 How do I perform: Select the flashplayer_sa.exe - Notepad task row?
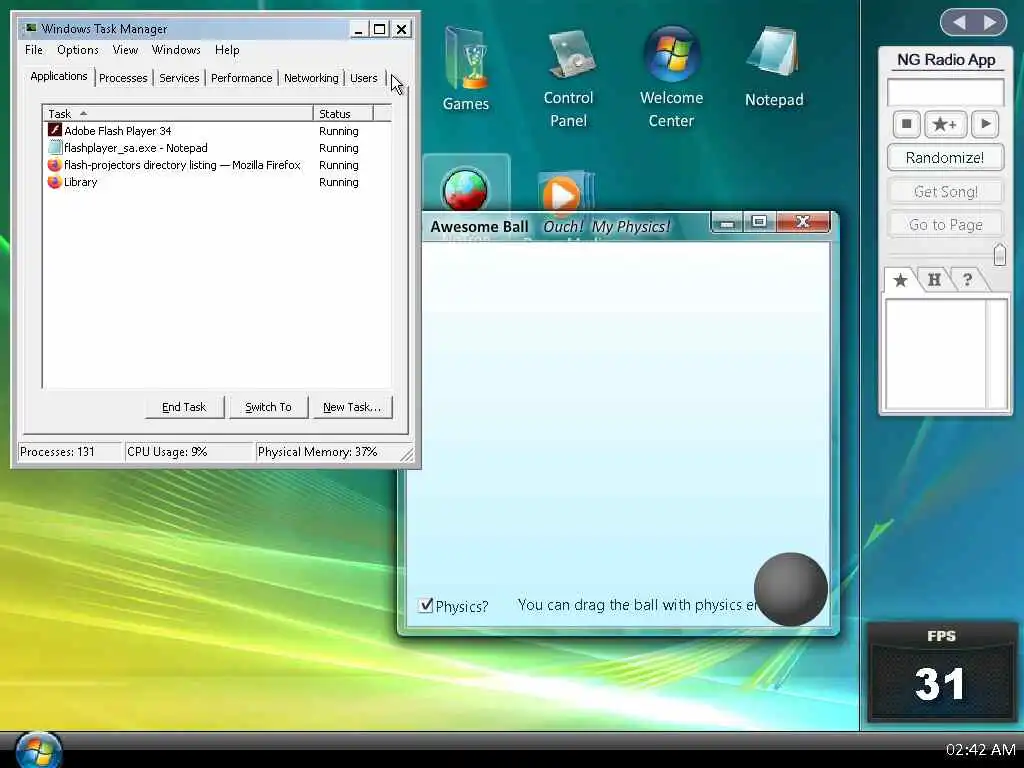click(x=217, y=148)
